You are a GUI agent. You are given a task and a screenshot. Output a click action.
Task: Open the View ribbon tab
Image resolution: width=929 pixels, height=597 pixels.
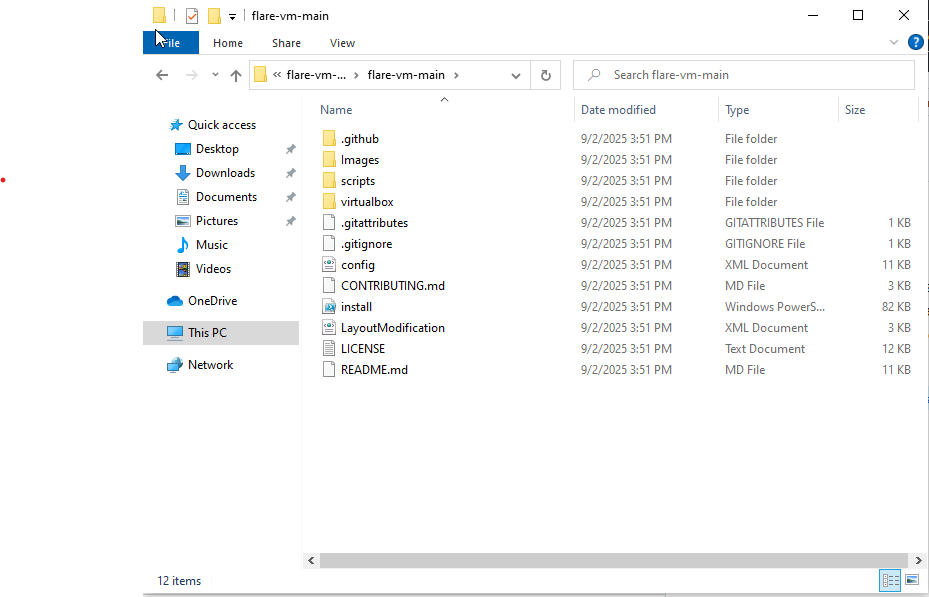pyautogui.click(x=342, y=43)
